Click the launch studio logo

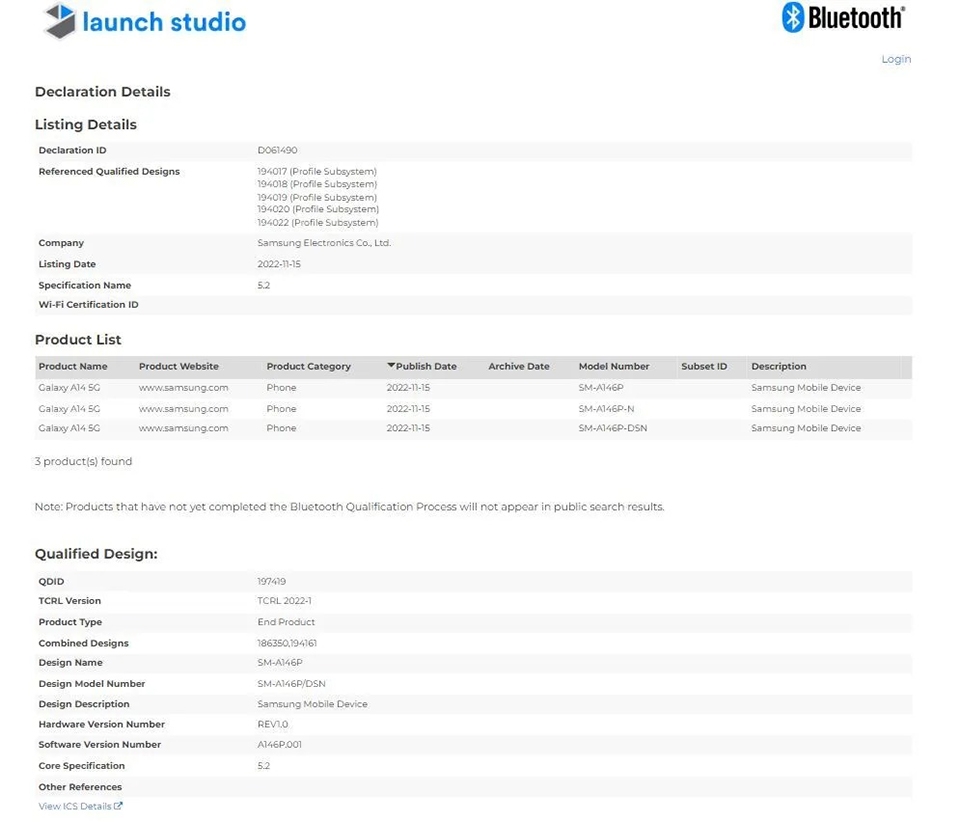click(x=144, y=21)
